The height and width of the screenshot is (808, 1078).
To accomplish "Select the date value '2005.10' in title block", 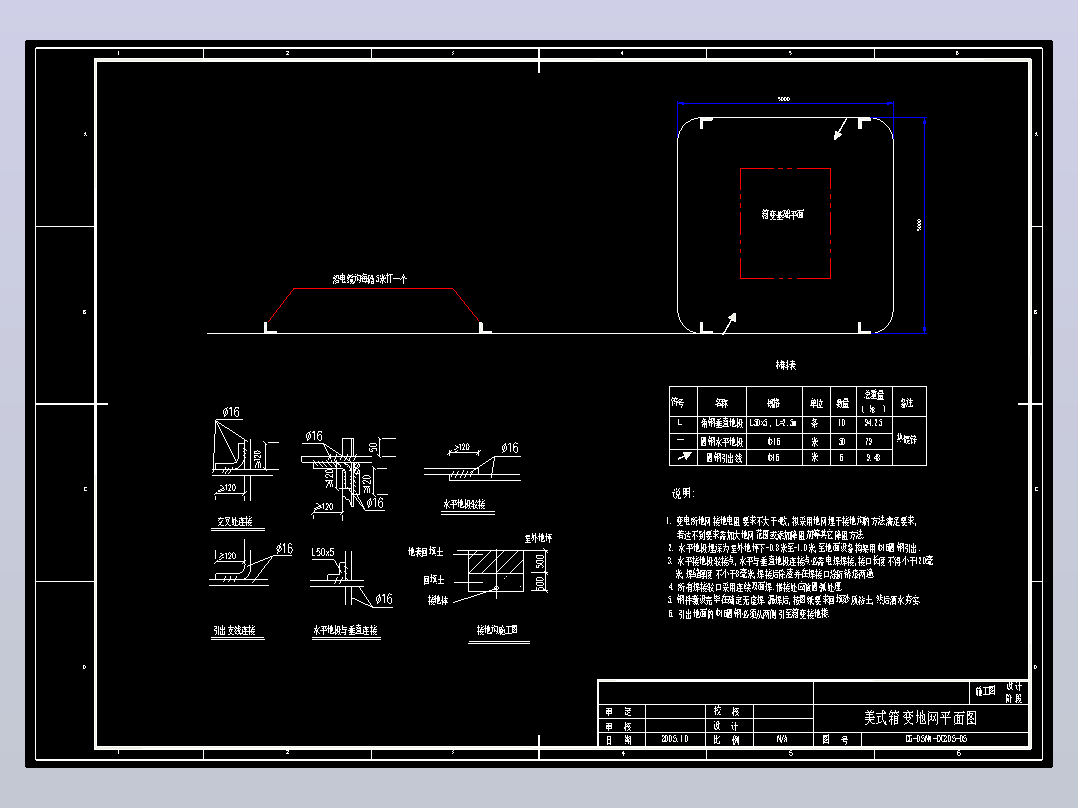I will [674, 739].
